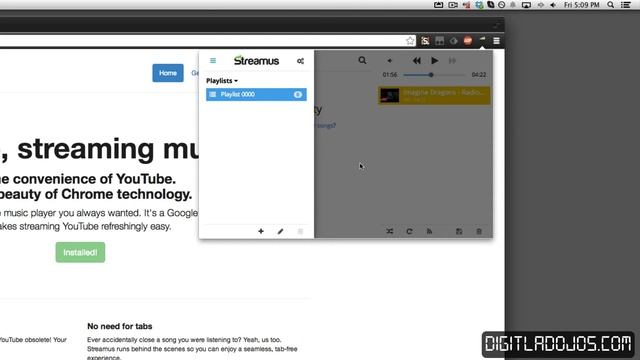Open the Notification Center in the menu bar

click(x=626, y=5)
